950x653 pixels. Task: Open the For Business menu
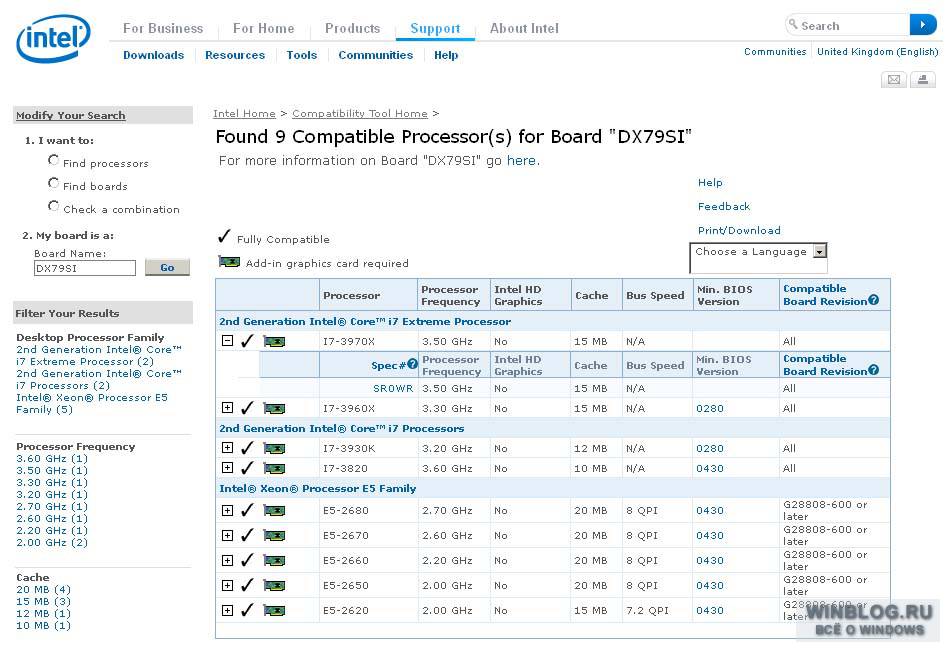tap(163, 28)
